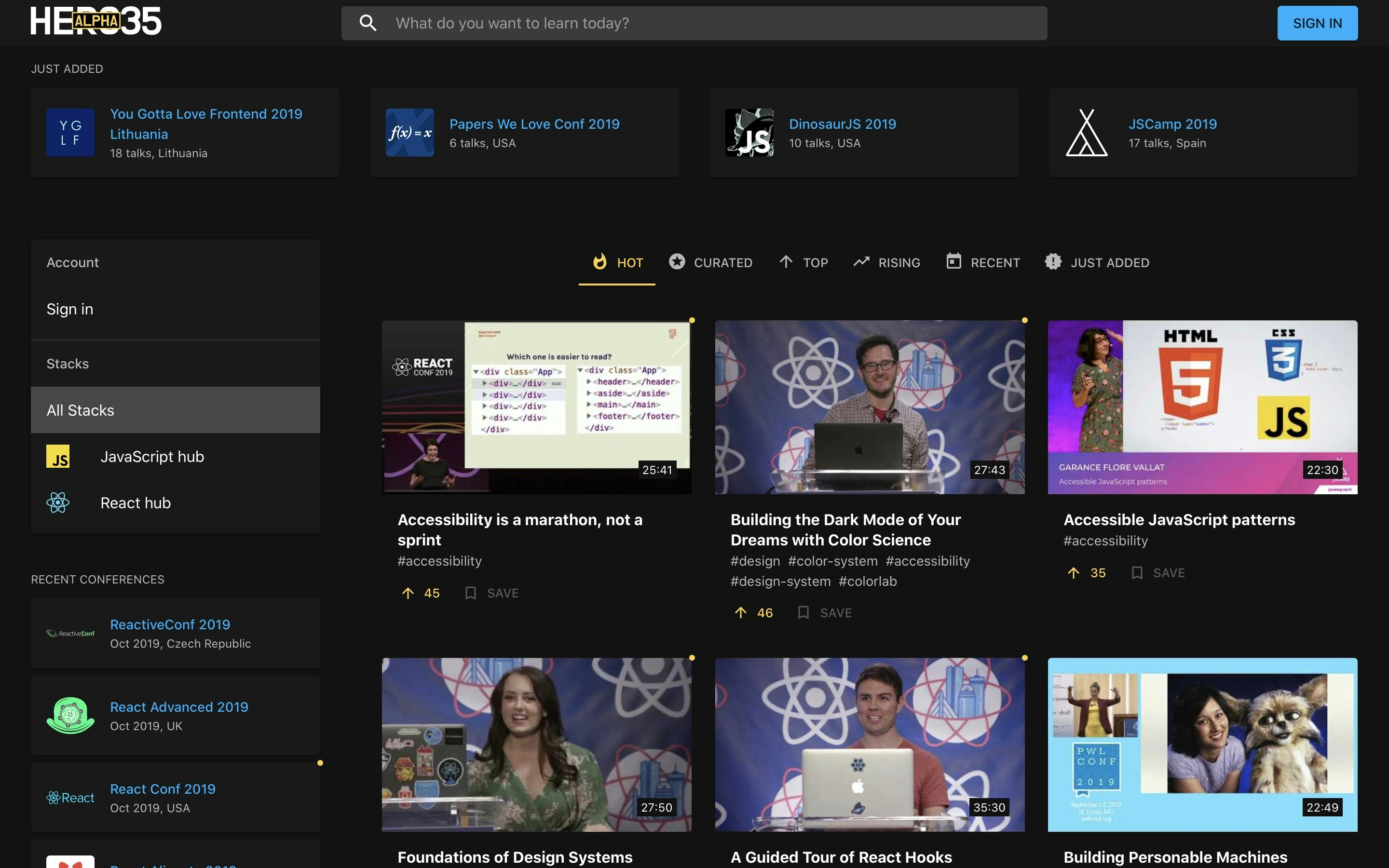The height and width of the screenshot is (868, 1389).
Task: Click the JSCamp 2019 tent icon
Action: tap(1086, 133)
